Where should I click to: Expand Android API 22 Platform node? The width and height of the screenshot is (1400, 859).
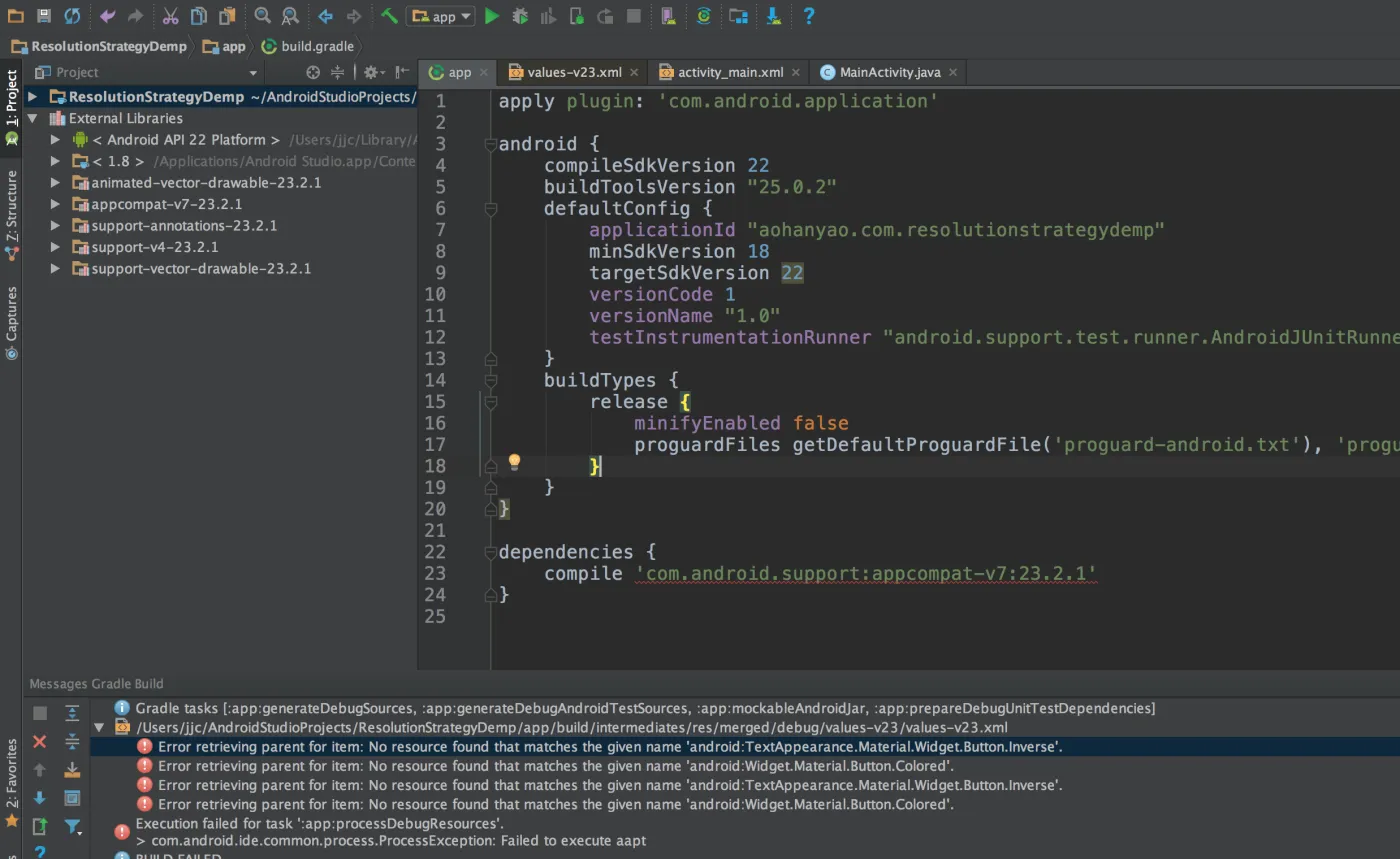[56, 140]
